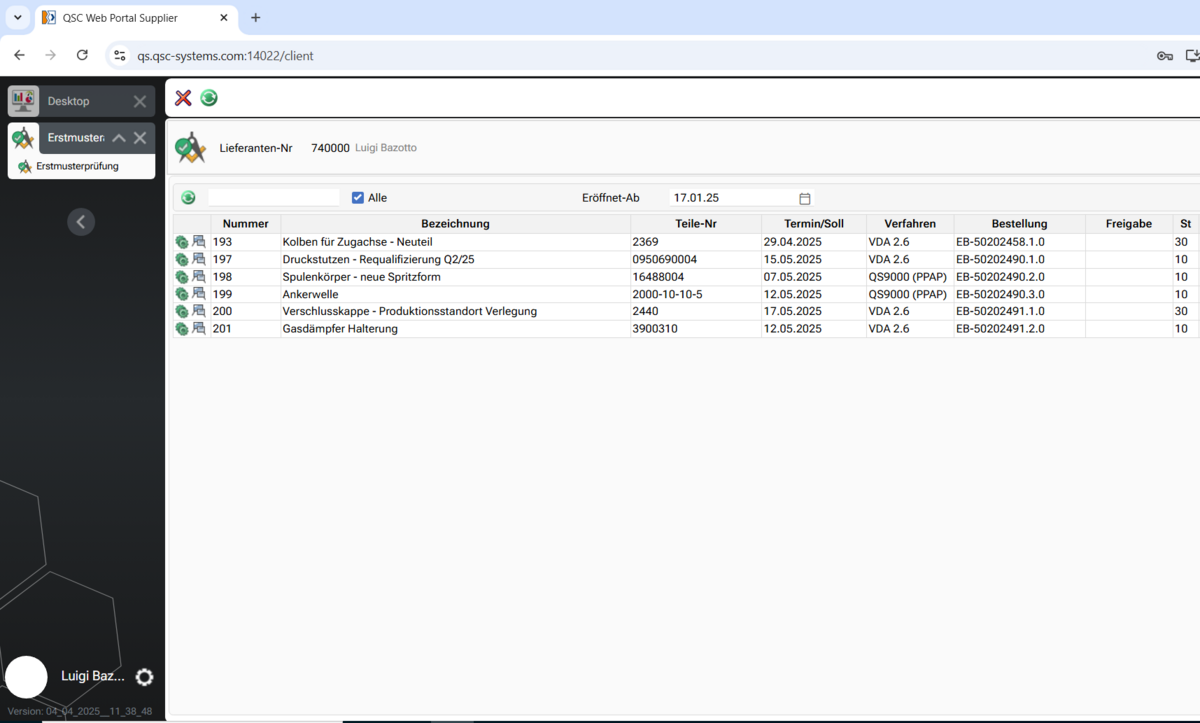
Task: Click the red X close icon in toolbar
Action: tap(183, 98)
